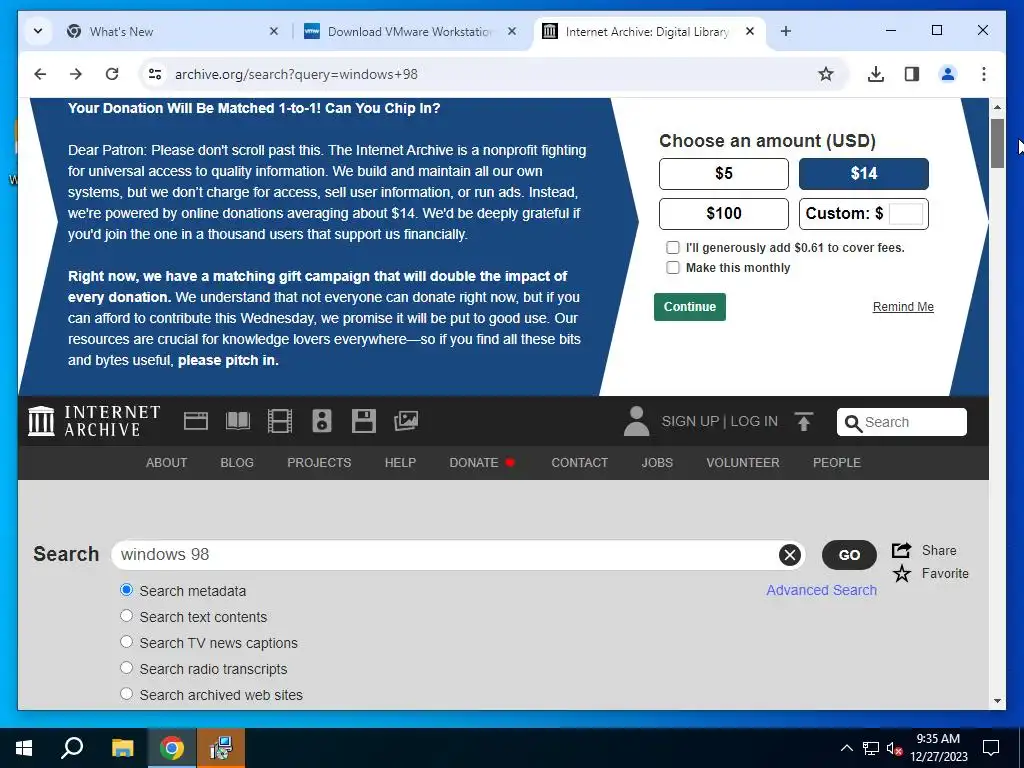1024x768 pixels.
Task: Open the CONTACT menu item
Action: pyautogui.click(x=579, y=462)
